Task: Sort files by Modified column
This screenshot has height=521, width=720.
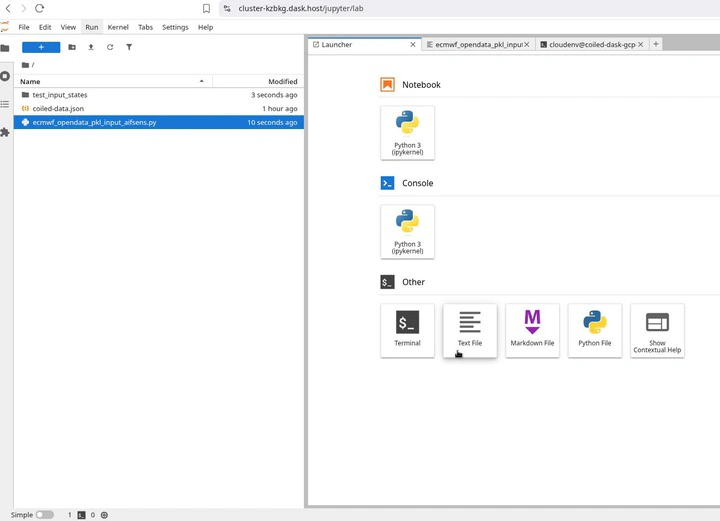Action: coord(282,81)
